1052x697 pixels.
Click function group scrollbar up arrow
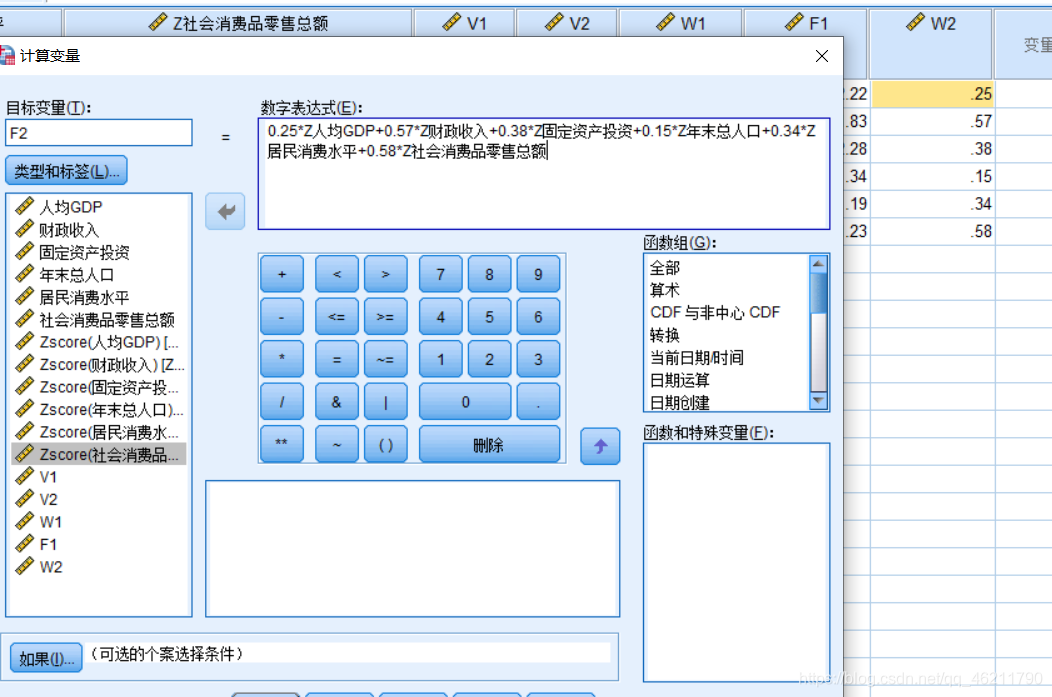pos(818,264)
